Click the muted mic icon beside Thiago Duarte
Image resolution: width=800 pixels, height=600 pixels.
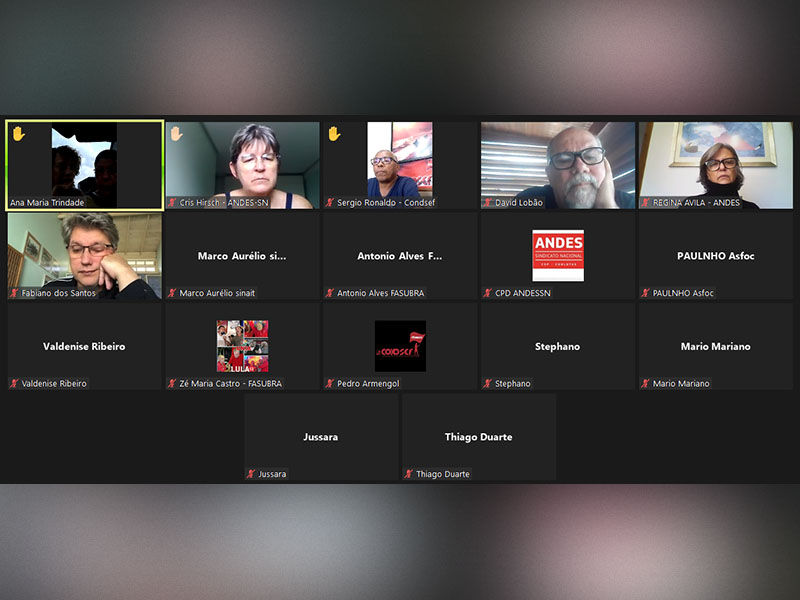pyautogui.click(x=409, y=474)
